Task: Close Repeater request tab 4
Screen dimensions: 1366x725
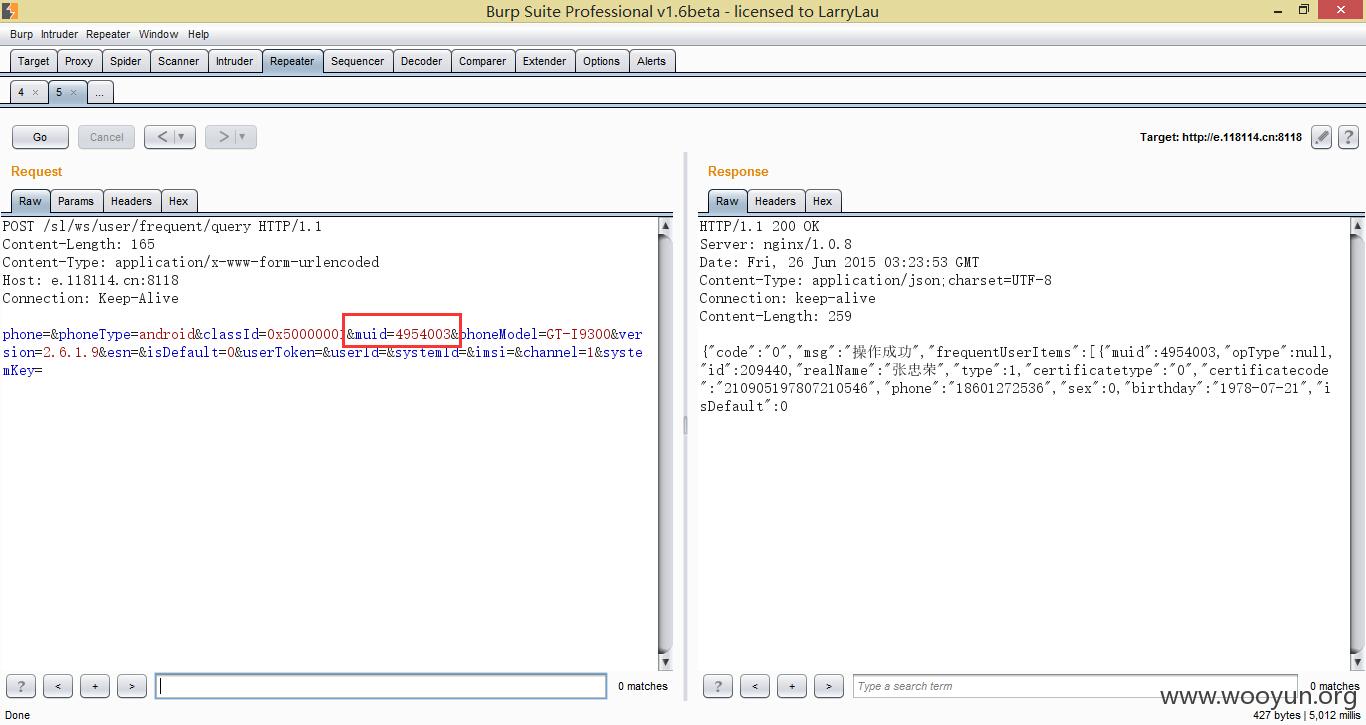Action: [35, 92]
